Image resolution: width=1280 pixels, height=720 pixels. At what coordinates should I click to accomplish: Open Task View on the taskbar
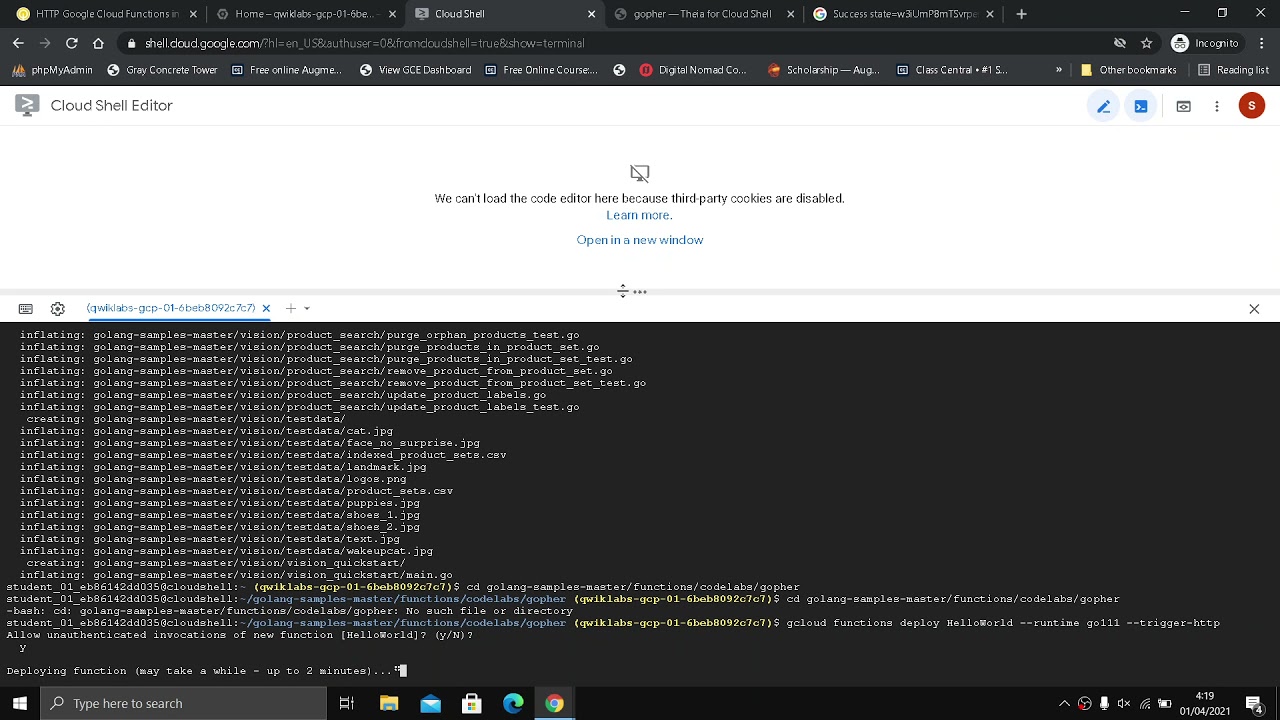coord(347,704)
